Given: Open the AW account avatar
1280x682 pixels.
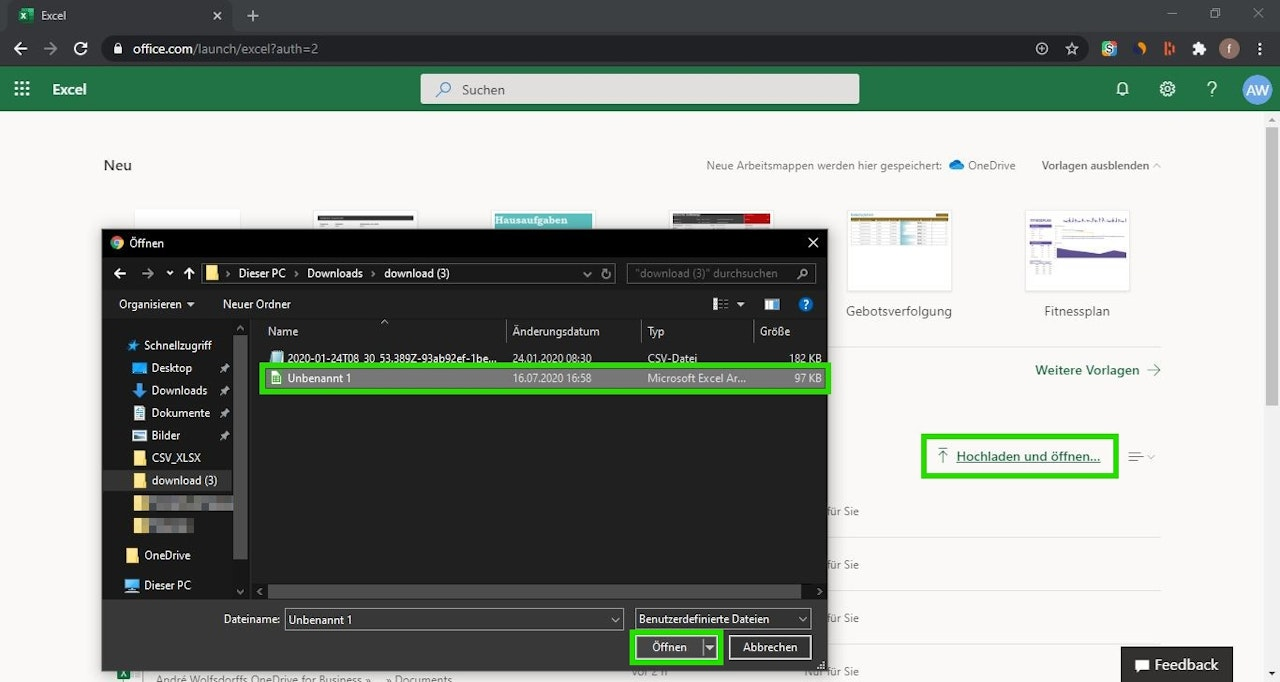Looking at the screenshot, I should [x=1256, y=89].
